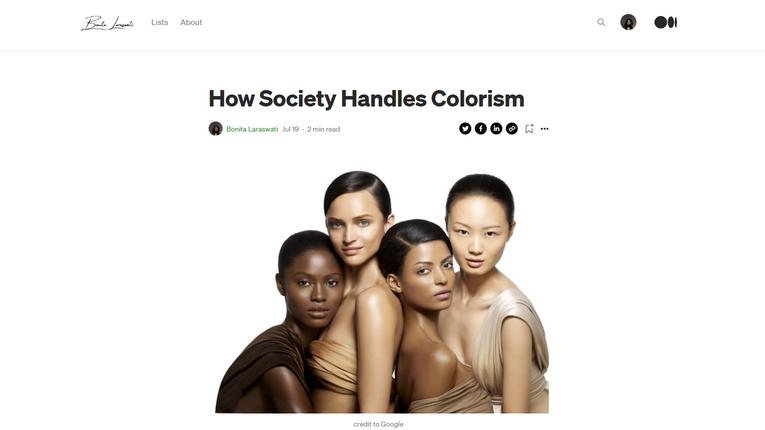Click the 2 min read label
765x430 pixels.
point(323,129)
